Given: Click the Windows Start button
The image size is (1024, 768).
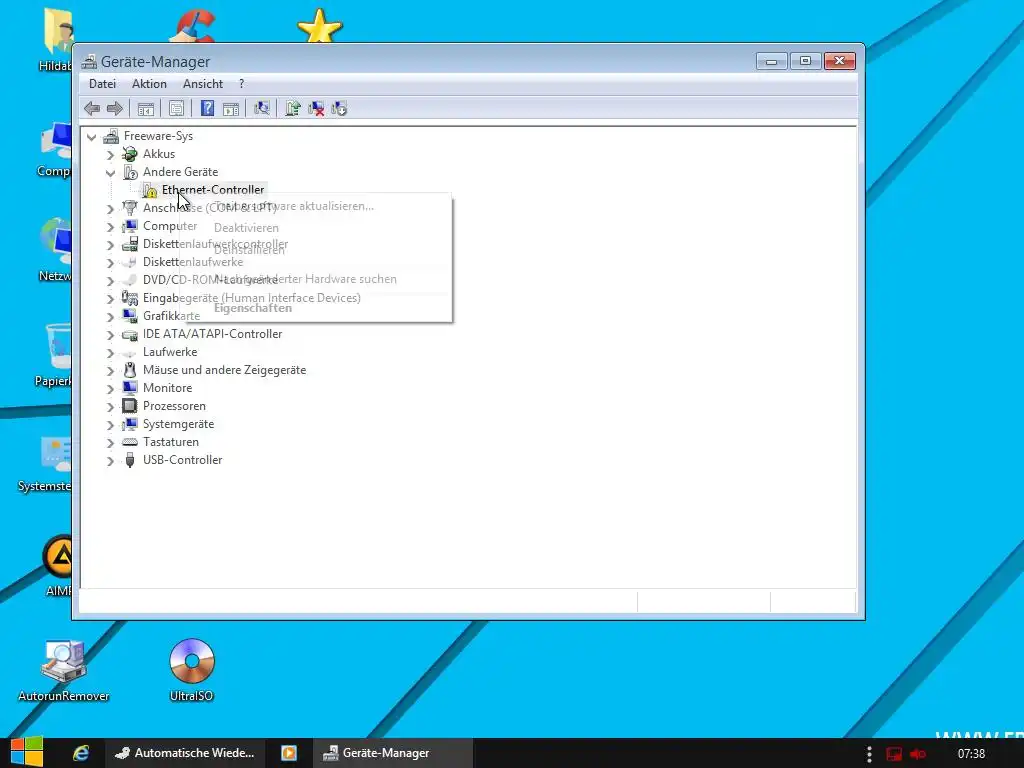Looking at the screenshot, I should [x=26, y=752].
